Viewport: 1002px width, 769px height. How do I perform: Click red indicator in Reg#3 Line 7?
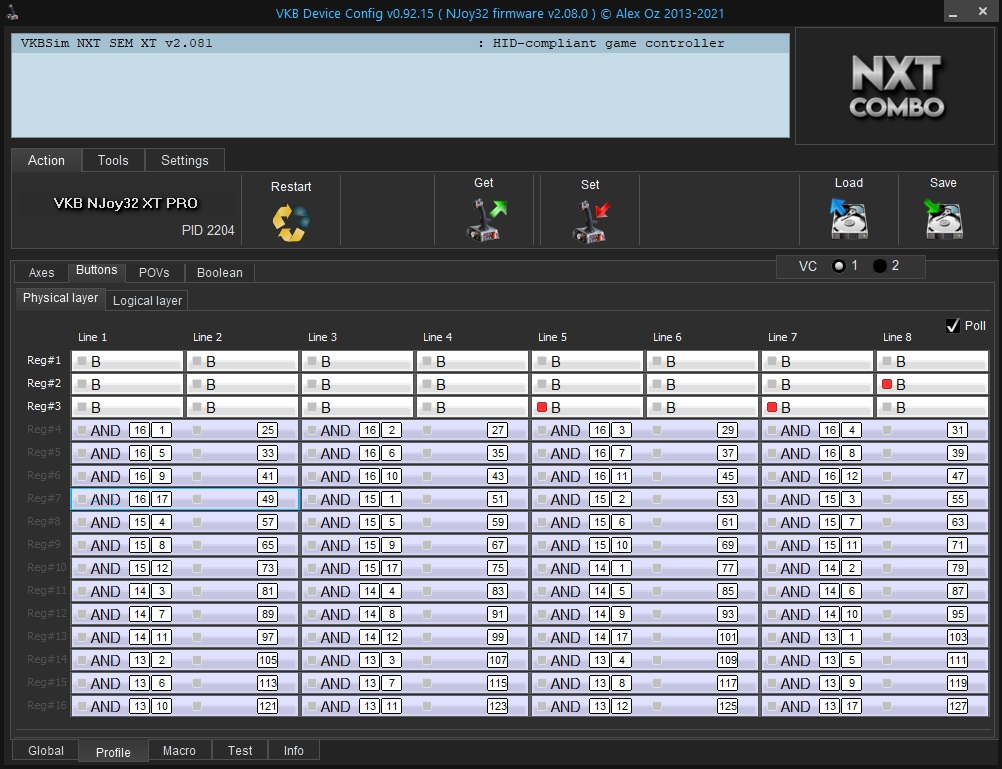tap(772, 407)
